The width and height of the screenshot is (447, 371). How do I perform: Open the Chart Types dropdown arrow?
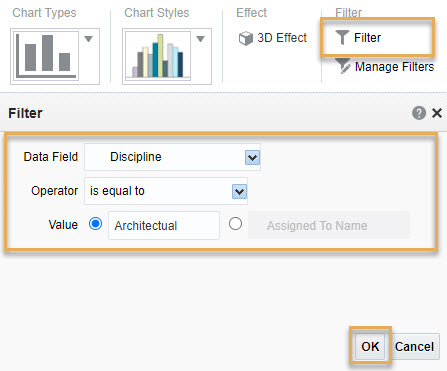coord(88,39)
